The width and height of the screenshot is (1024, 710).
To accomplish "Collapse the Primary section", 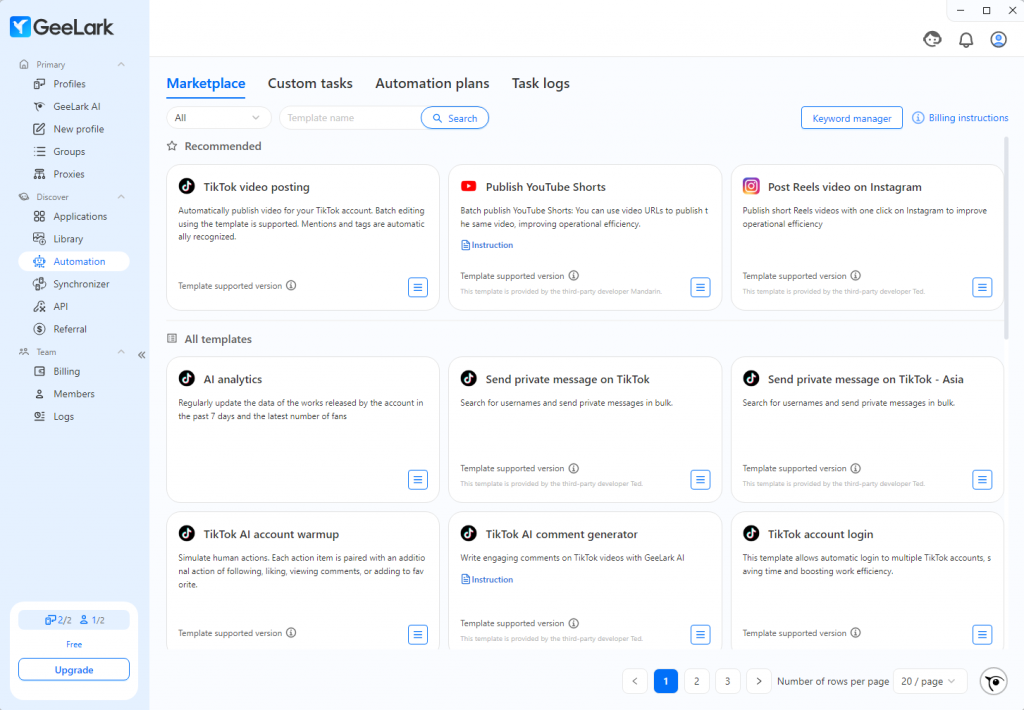I will coord(121,64).
